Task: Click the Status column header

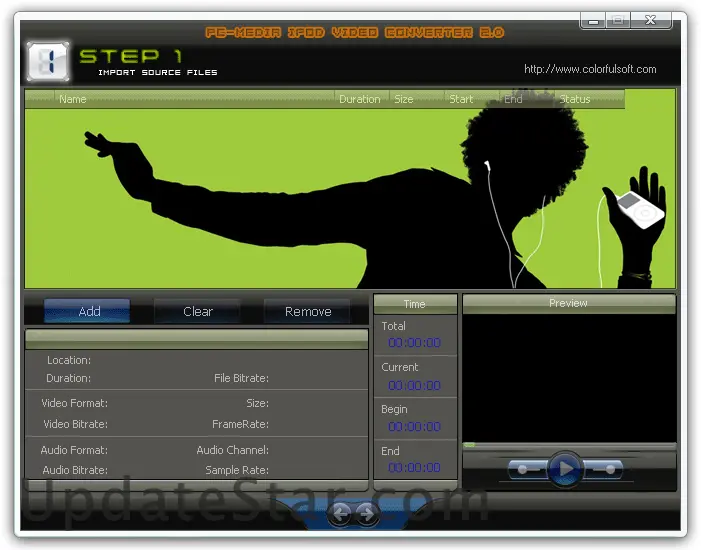Action: click(574, 99)
